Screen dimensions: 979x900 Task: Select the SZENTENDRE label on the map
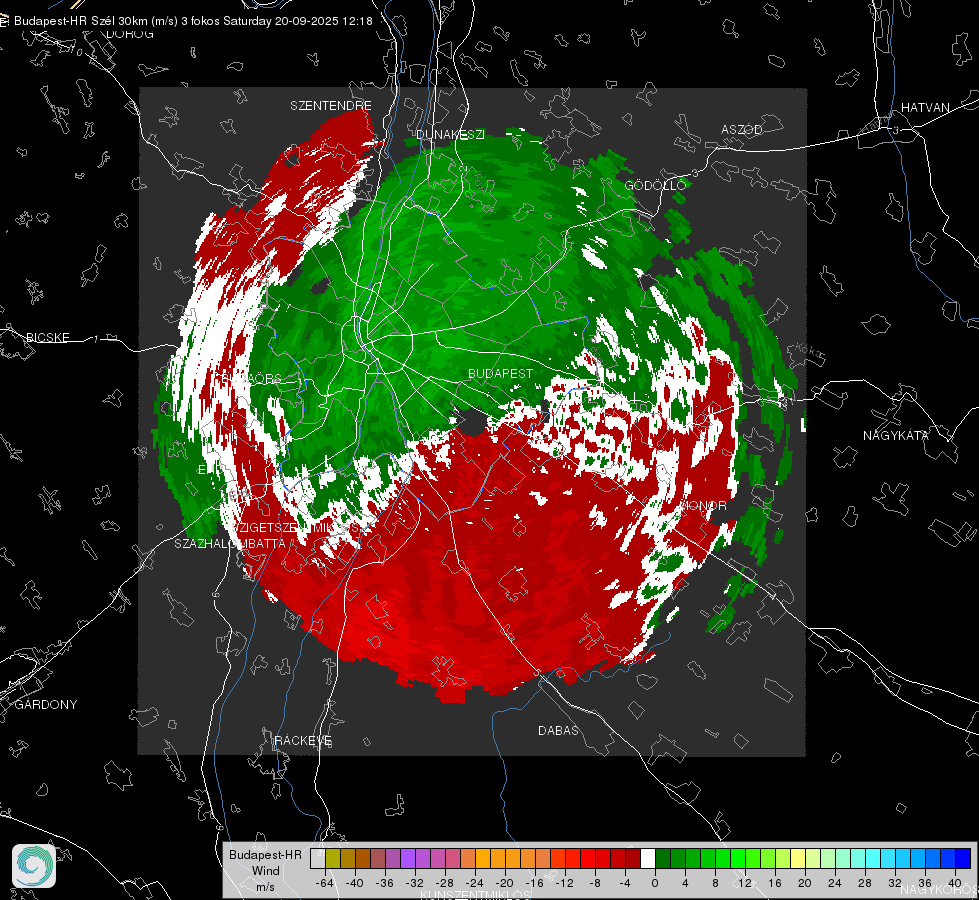[331, 106]
